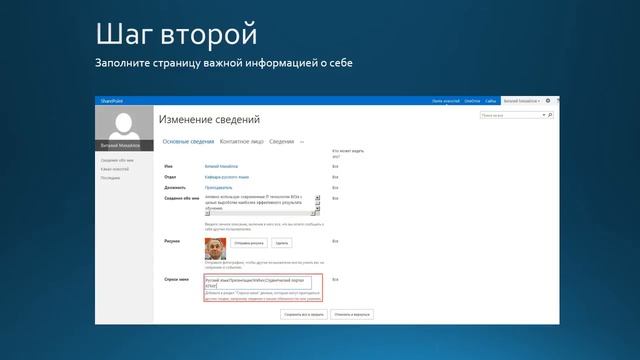The width and height of the screenshot is (640, 360).
Task: Select Сведения обо мне in the sidebar
Action: 117,160
